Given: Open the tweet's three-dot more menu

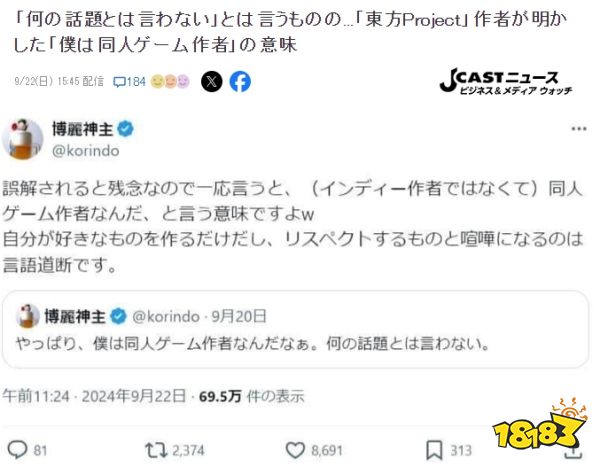Looking at the screenshot, I should tap(579, 129).
